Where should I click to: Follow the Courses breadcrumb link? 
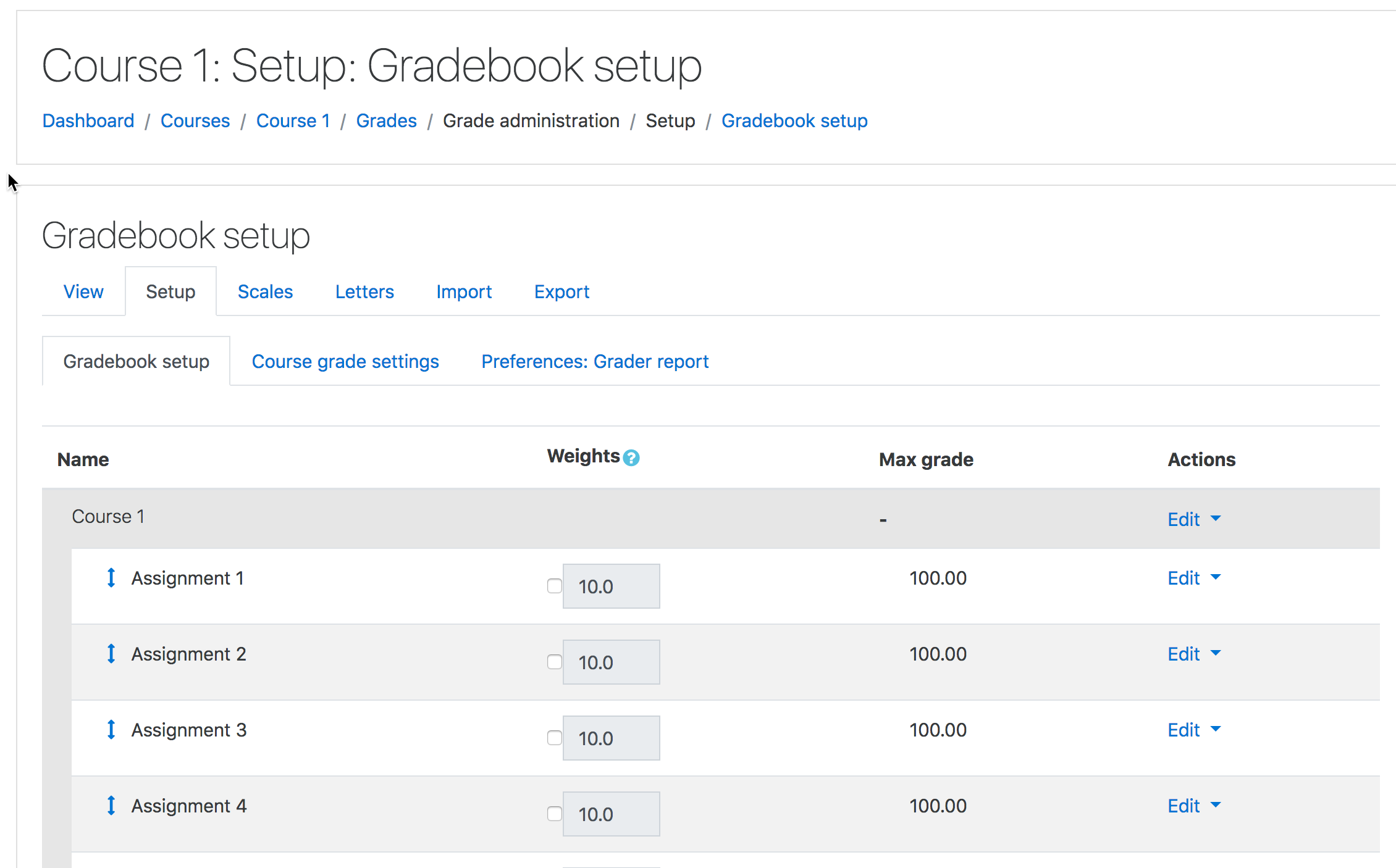point(195,120)
